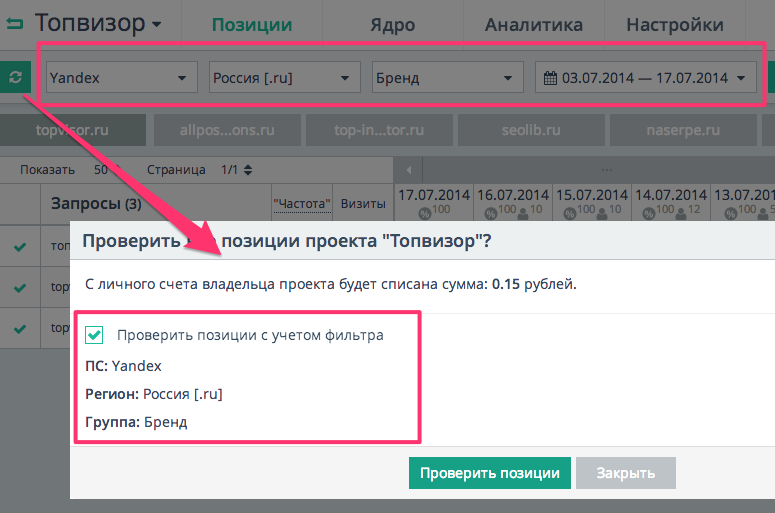775x513 pixels.
Task: Toggle the second query row checkmark
Action: 20,287
